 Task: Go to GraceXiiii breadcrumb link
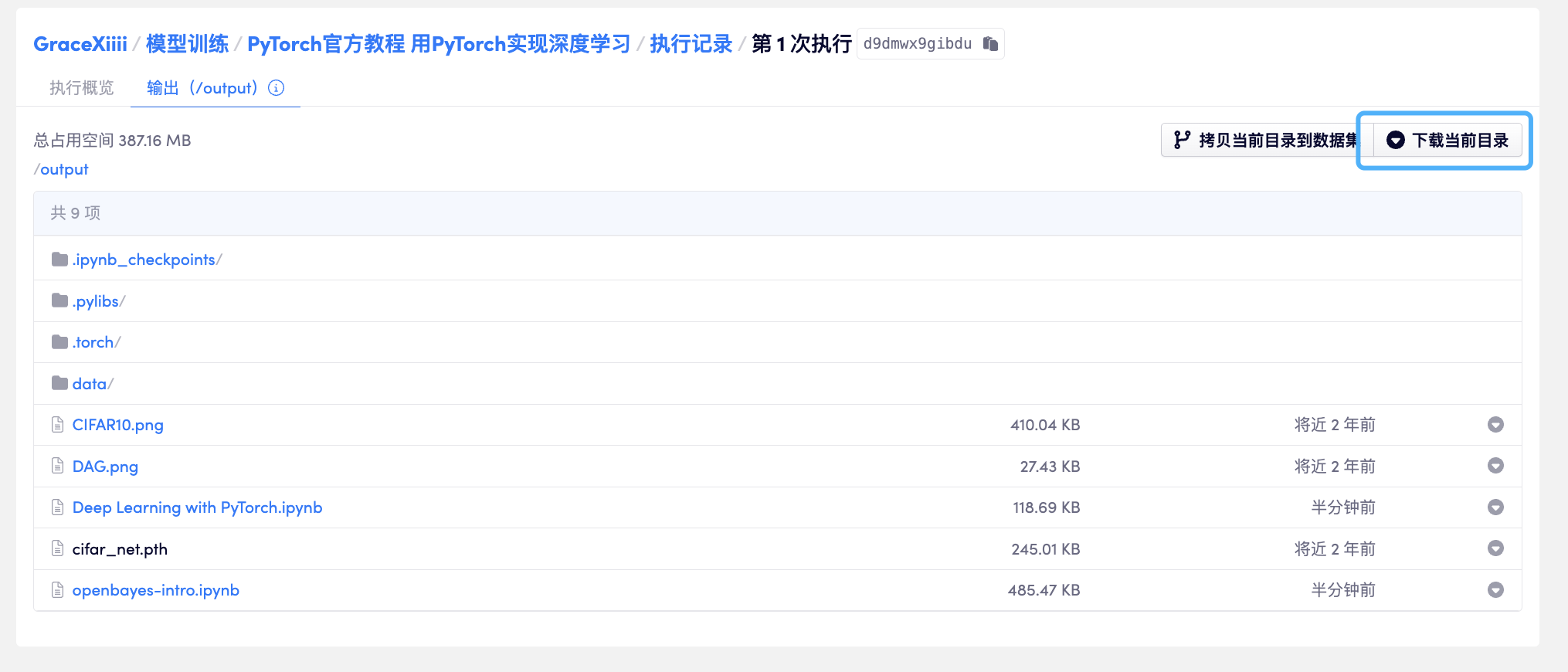(x=80, y=44)
